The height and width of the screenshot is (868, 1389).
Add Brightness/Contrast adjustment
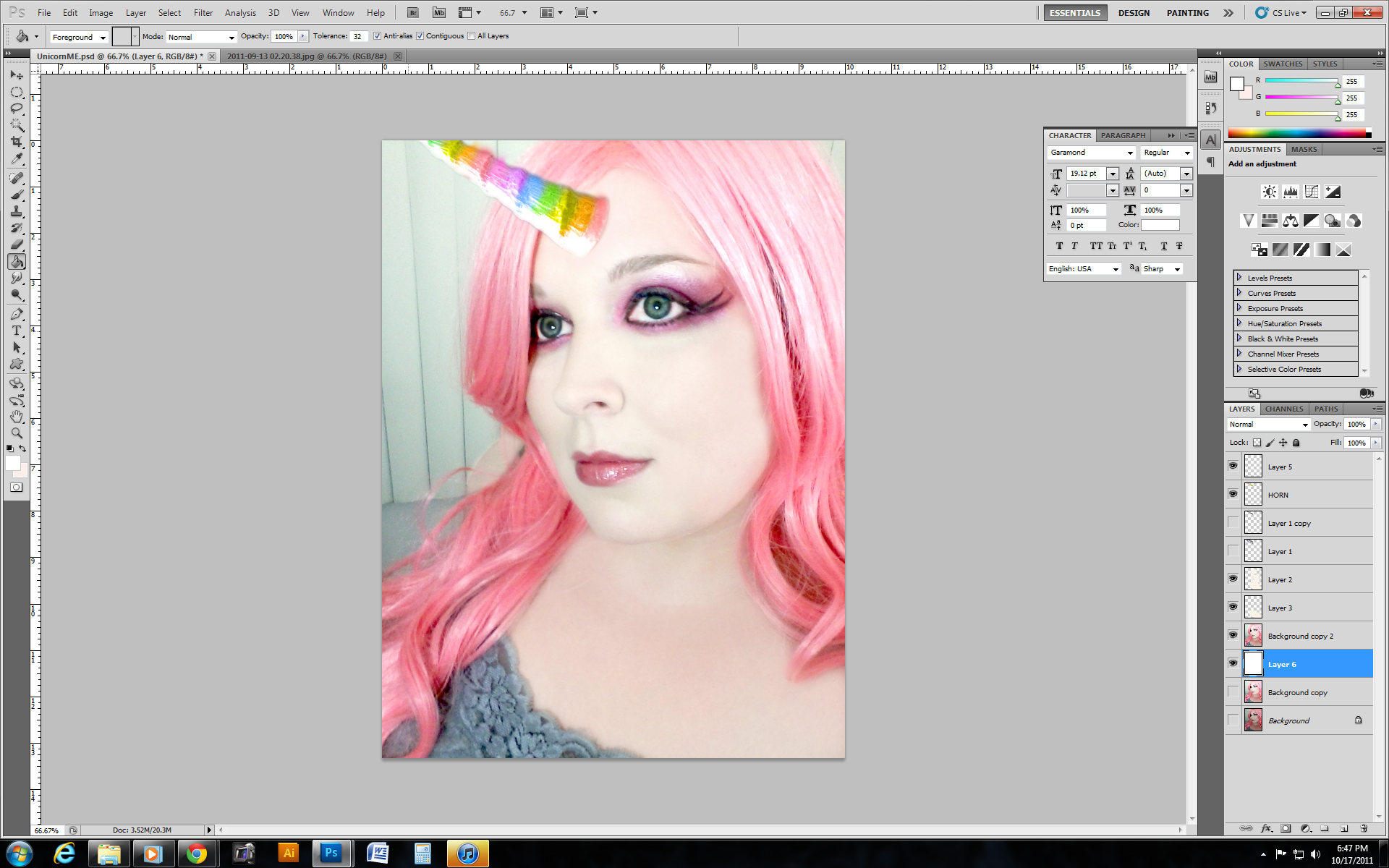[x=1270, y=192]
